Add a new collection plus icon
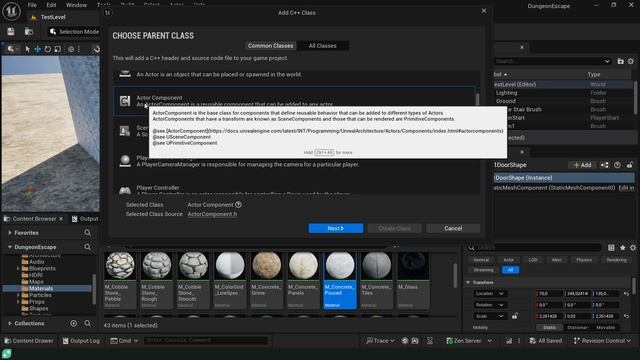Image resolution: width=640 pixels, height=360 pixels. (x=73, y=323)
